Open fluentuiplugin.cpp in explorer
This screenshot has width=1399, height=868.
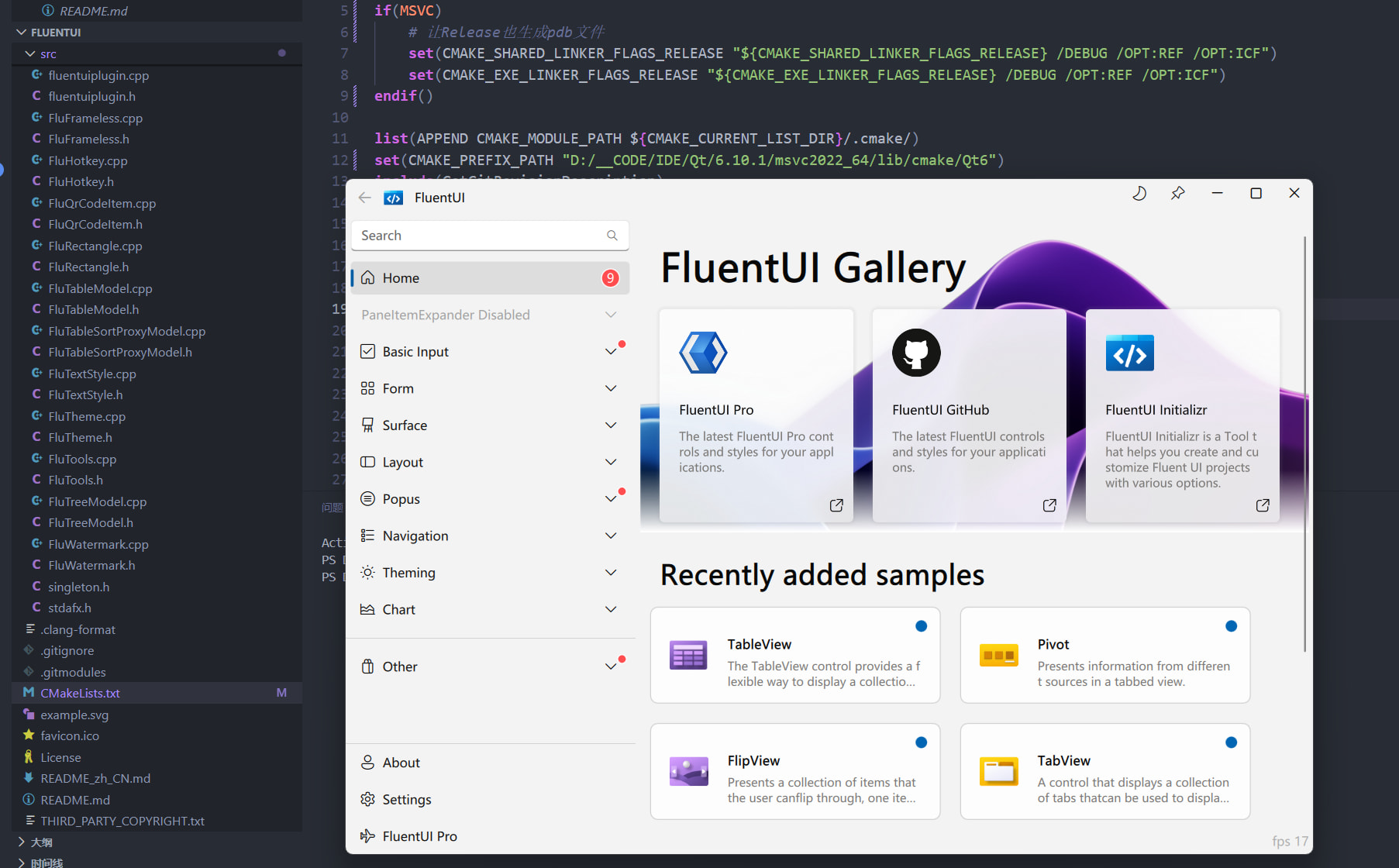pos(157,75)
